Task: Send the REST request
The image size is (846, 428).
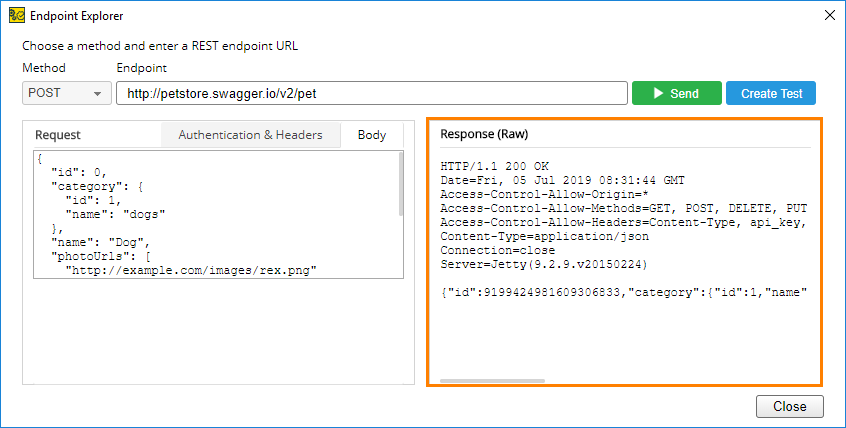Action: [x=677, y=93]
